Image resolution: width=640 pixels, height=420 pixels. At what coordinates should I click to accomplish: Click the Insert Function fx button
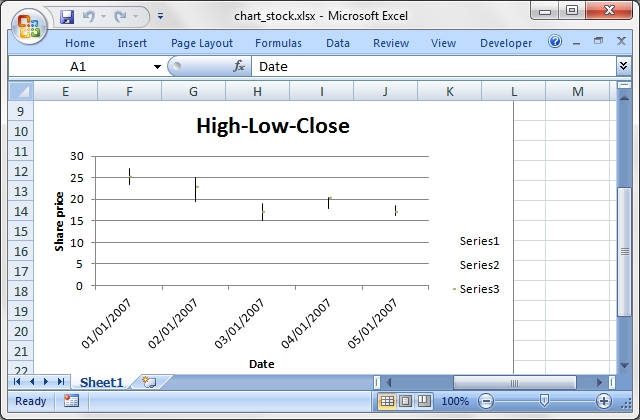(239, 66)
